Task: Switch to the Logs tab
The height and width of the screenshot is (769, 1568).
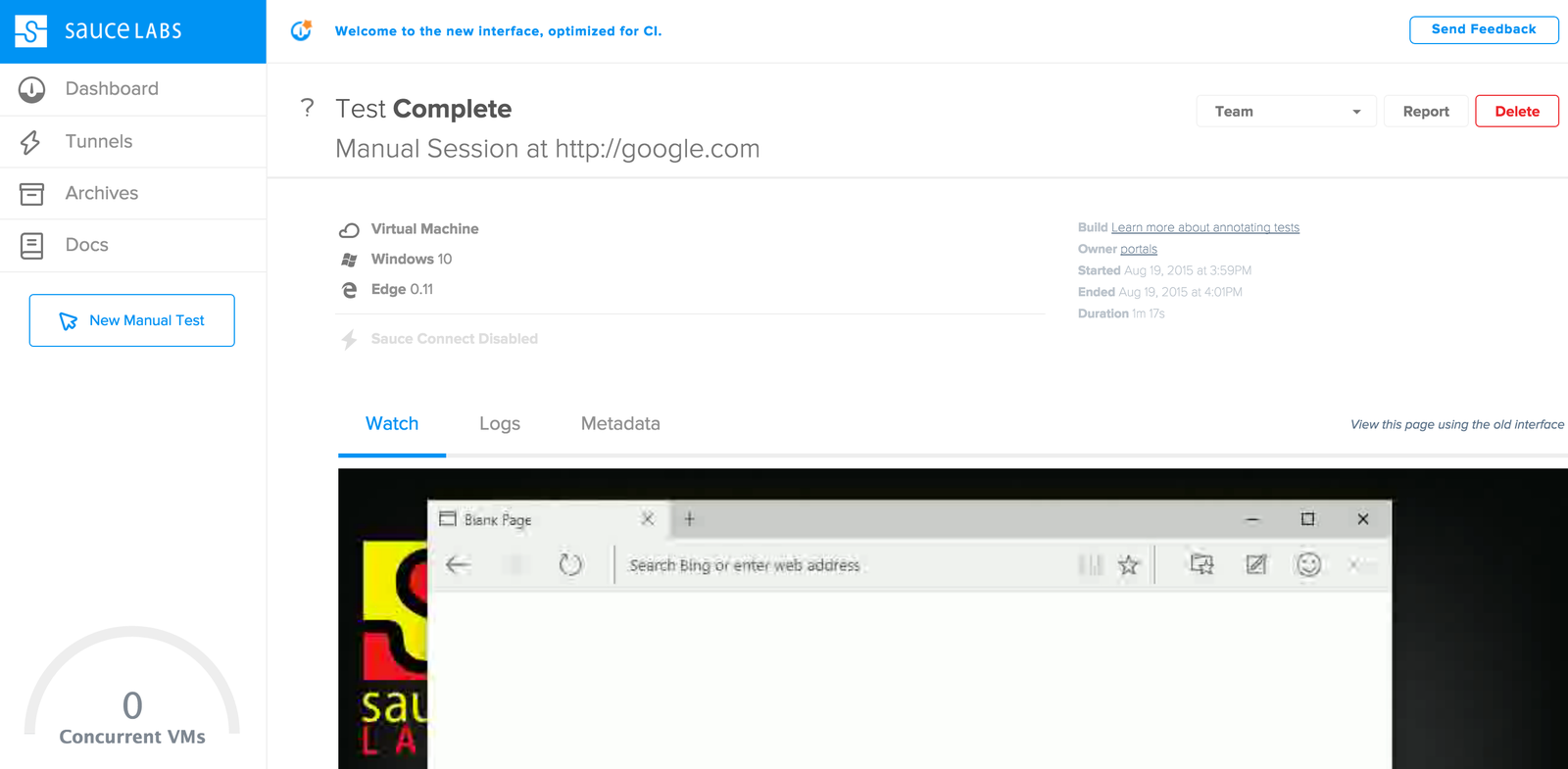Action: point(500,424)
